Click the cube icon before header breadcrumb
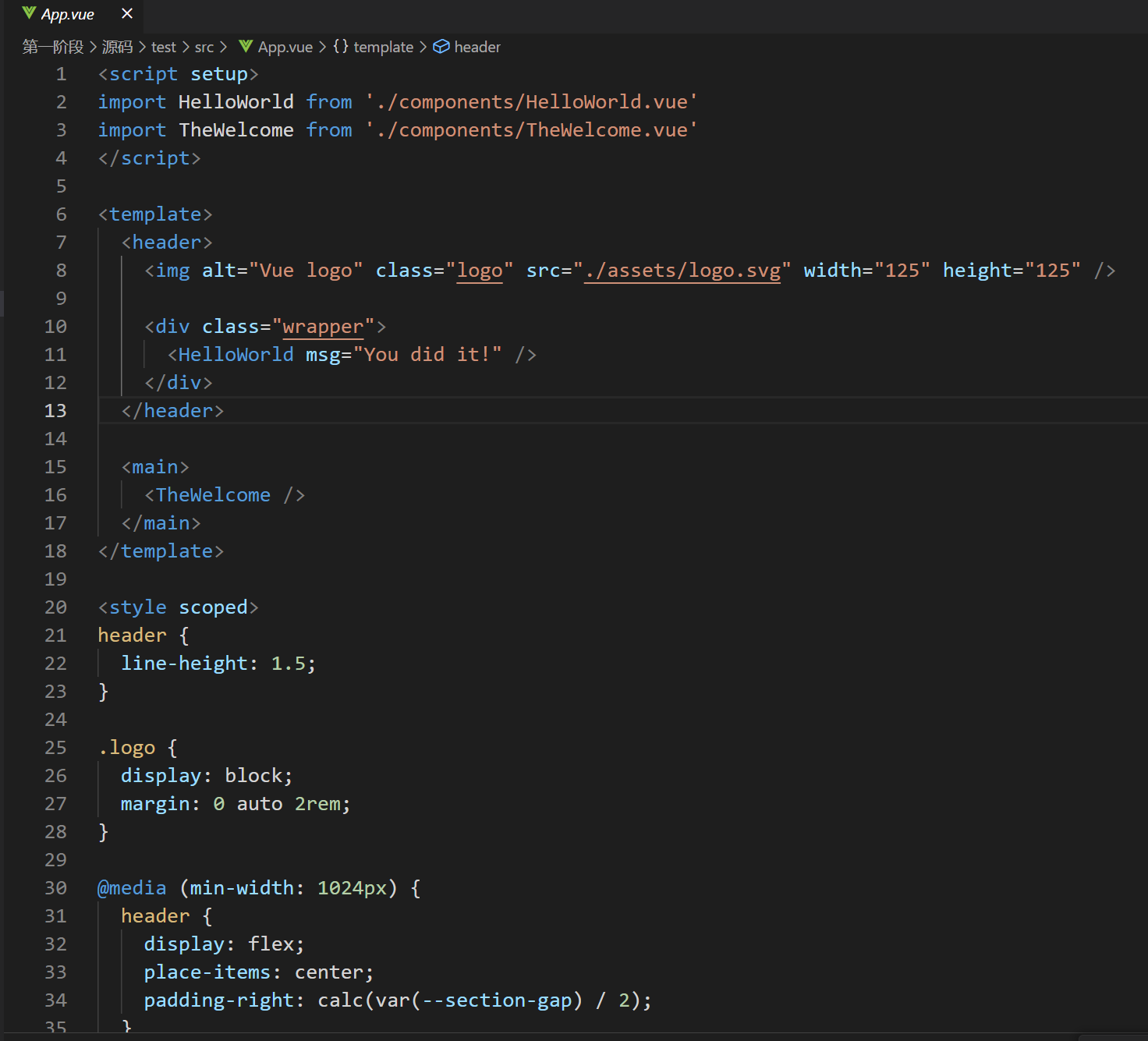 [441, 47]
